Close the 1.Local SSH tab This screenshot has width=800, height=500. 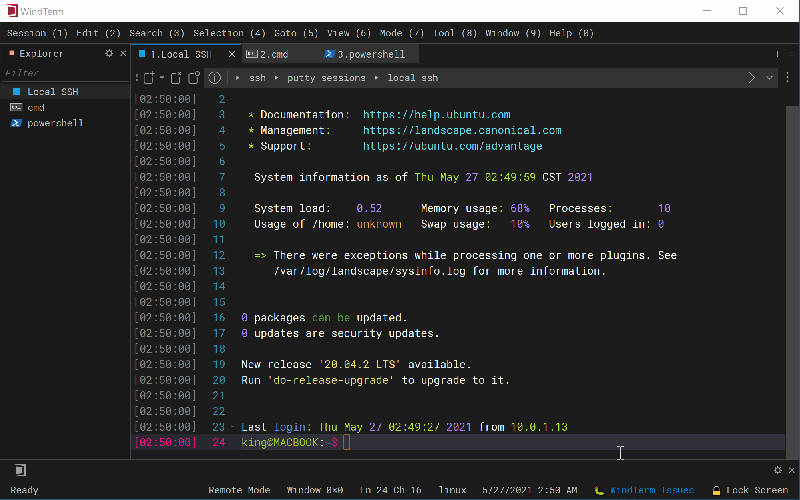(232, 54)
